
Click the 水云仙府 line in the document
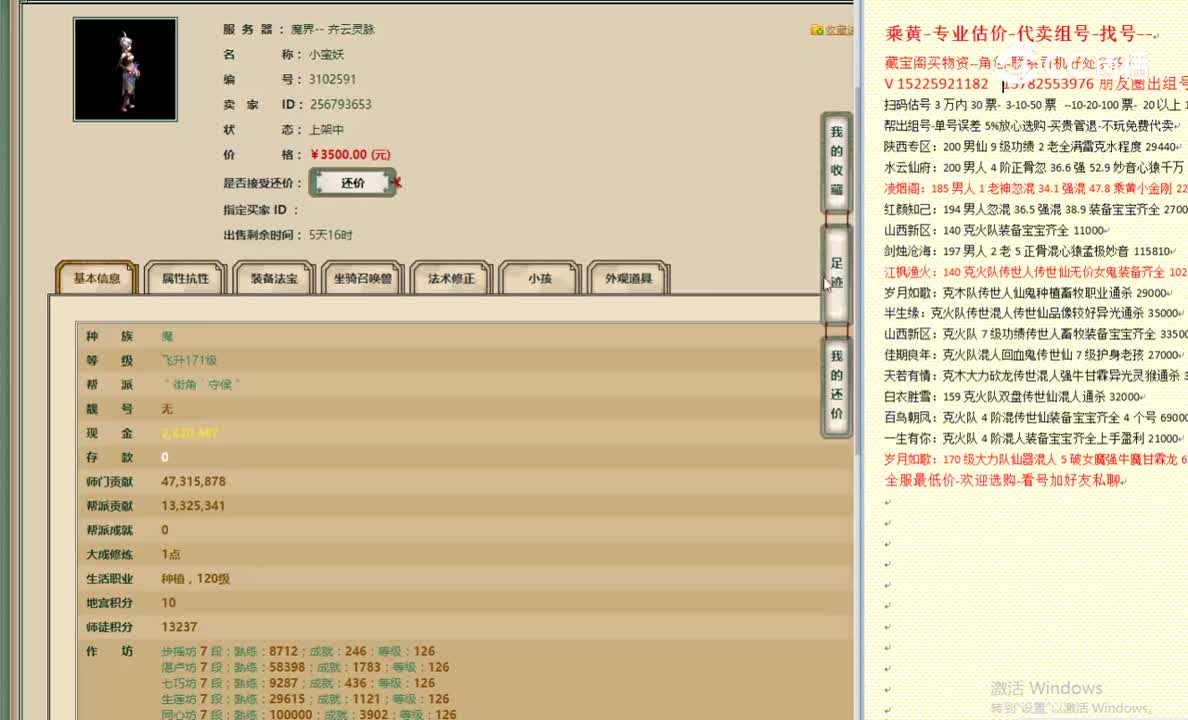(x=1034, y=167)
